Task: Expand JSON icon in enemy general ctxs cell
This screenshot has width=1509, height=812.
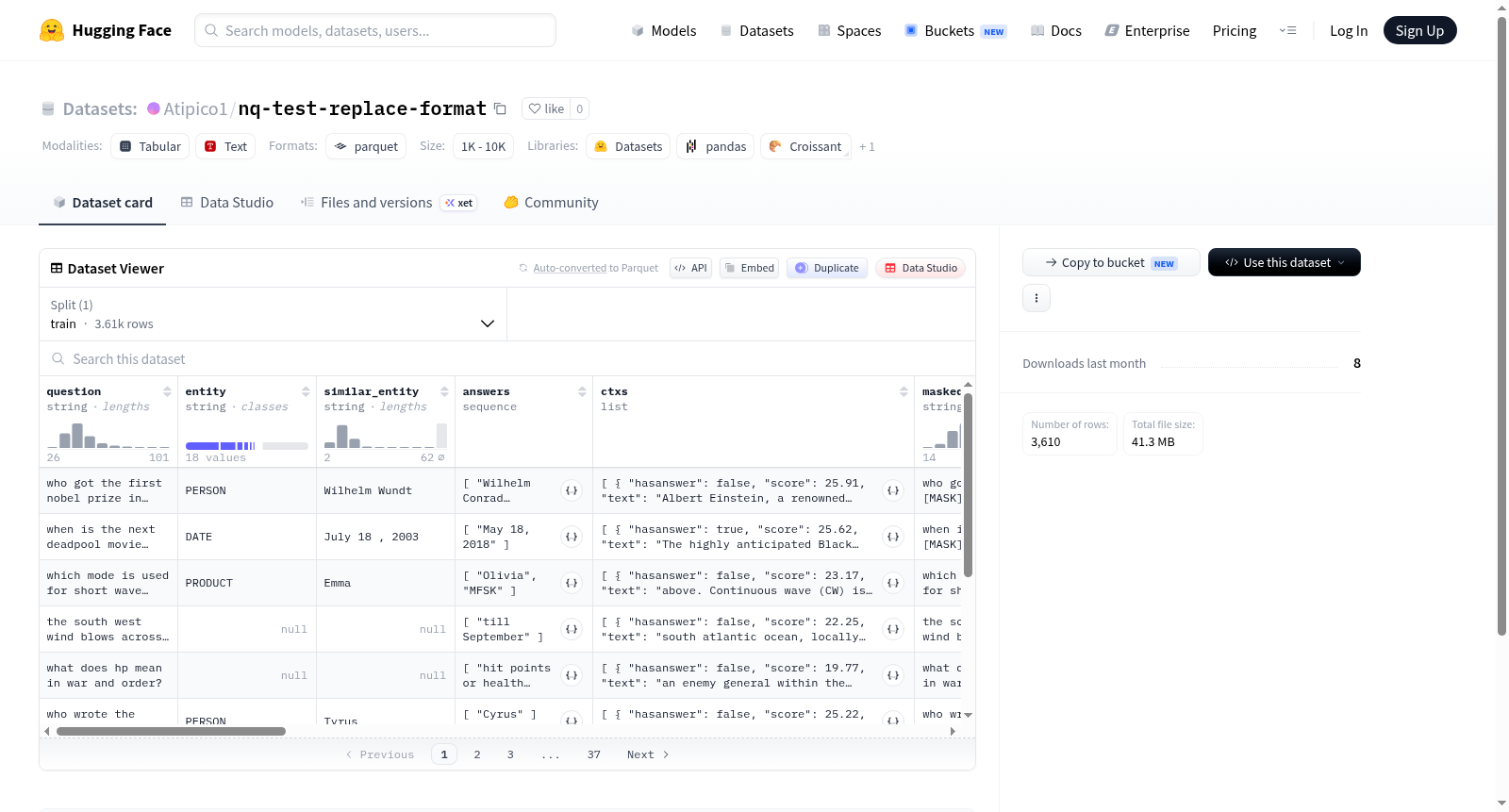Action: click(x=893, y=675)
